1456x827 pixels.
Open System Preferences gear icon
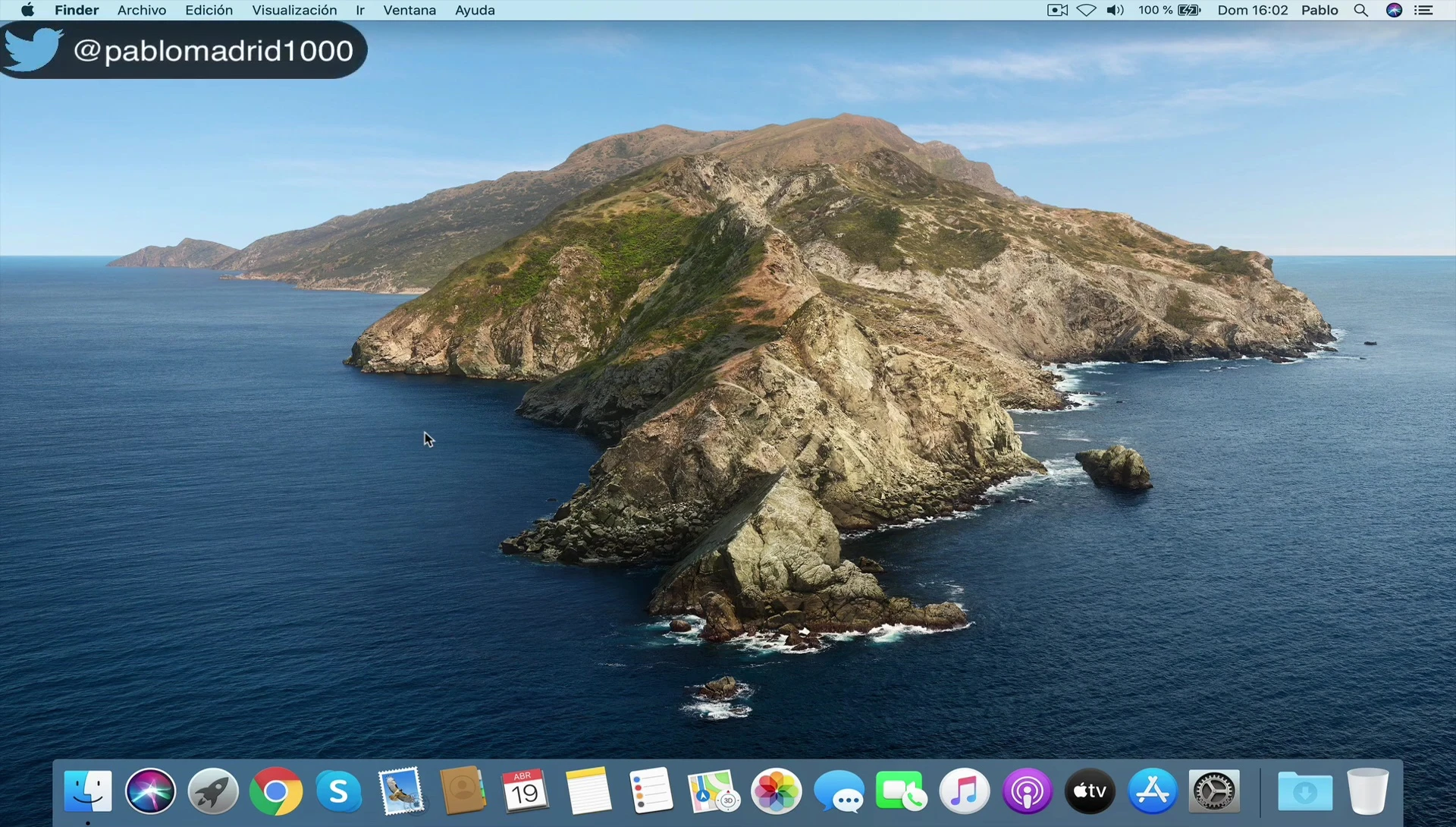(x=1215, y=791)
